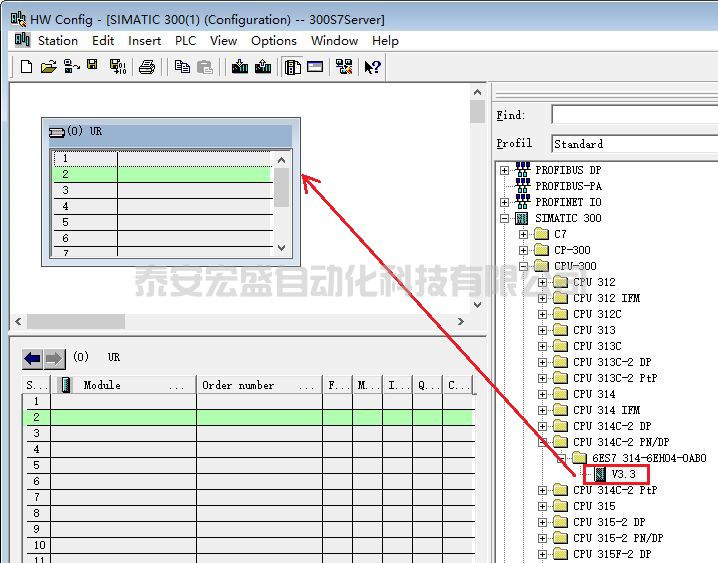Click the Find input field
This screenshot has width=718, height=563.
(634, 116)
